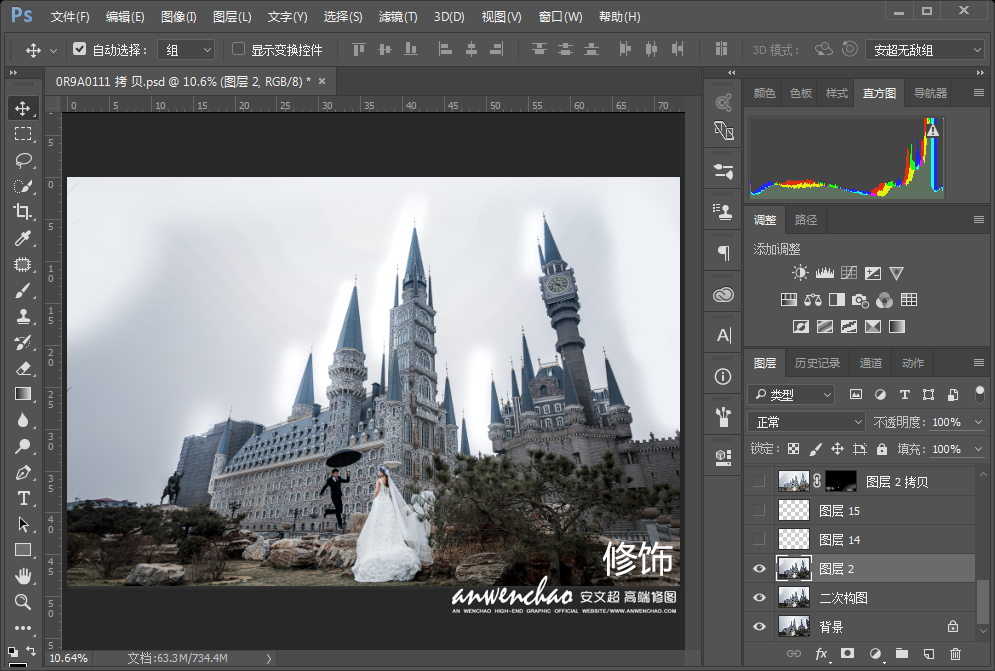995x671 pixels.
Task: Add a Photo Filter adjustment
Action: [x=860, y=300]
